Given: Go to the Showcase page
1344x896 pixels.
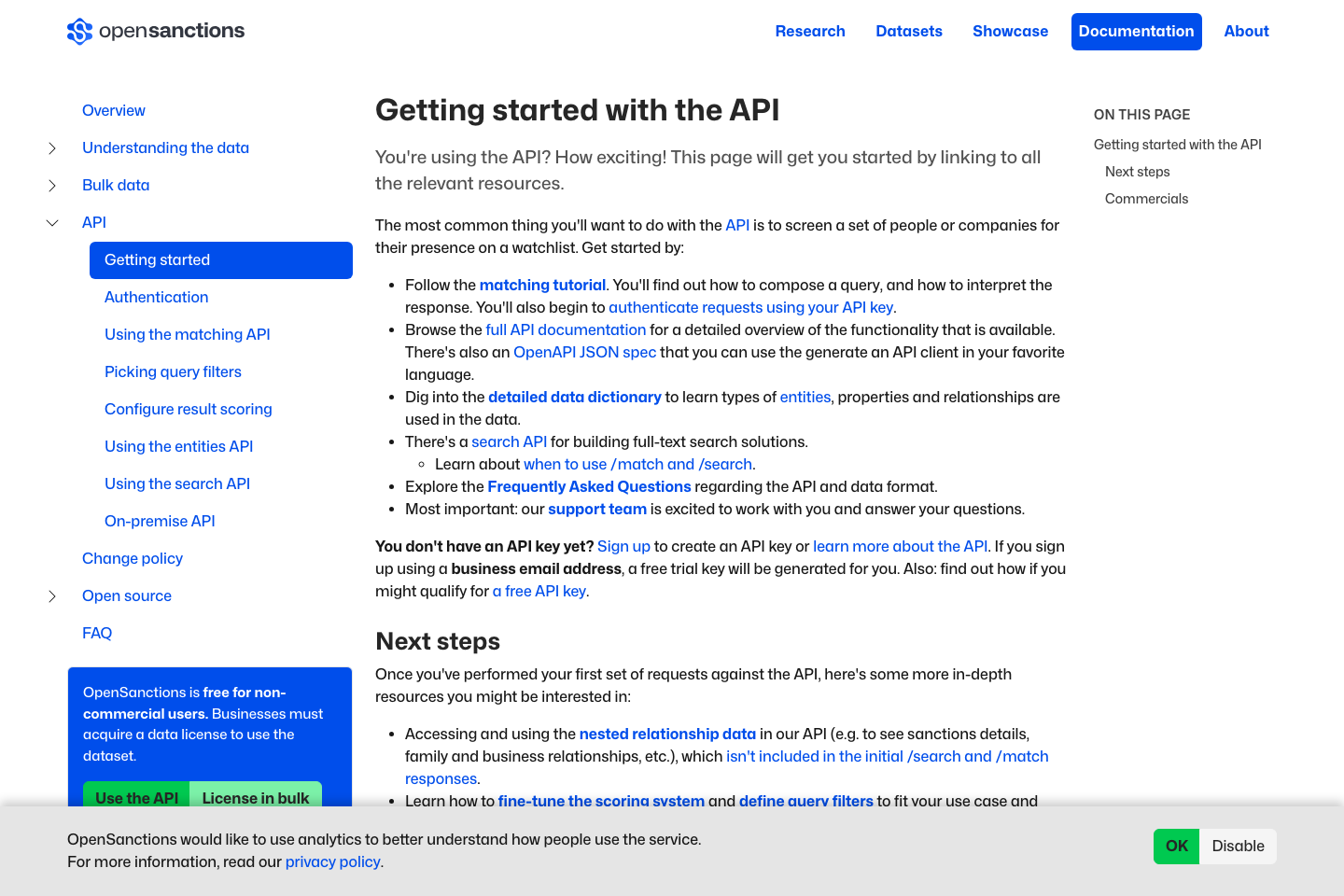Looking at the screenshot, I should tap(1010, 31).
